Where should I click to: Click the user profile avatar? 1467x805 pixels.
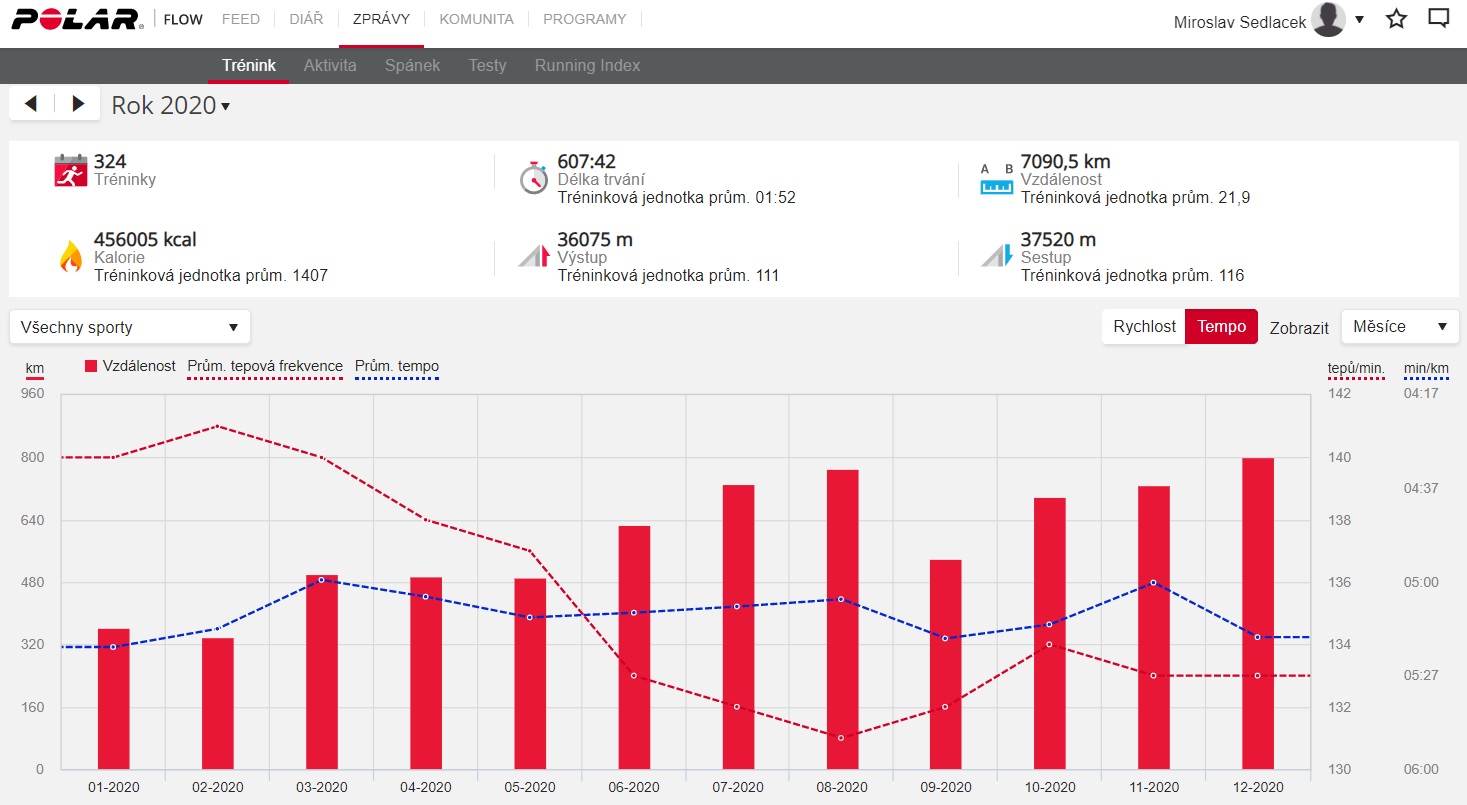(1328, 19)
